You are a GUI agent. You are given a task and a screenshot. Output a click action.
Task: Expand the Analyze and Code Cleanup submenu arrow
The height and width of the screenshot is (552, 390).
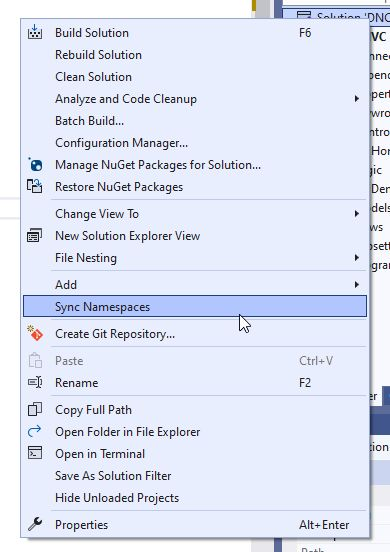pyautogui.click(x=357, y=99)
